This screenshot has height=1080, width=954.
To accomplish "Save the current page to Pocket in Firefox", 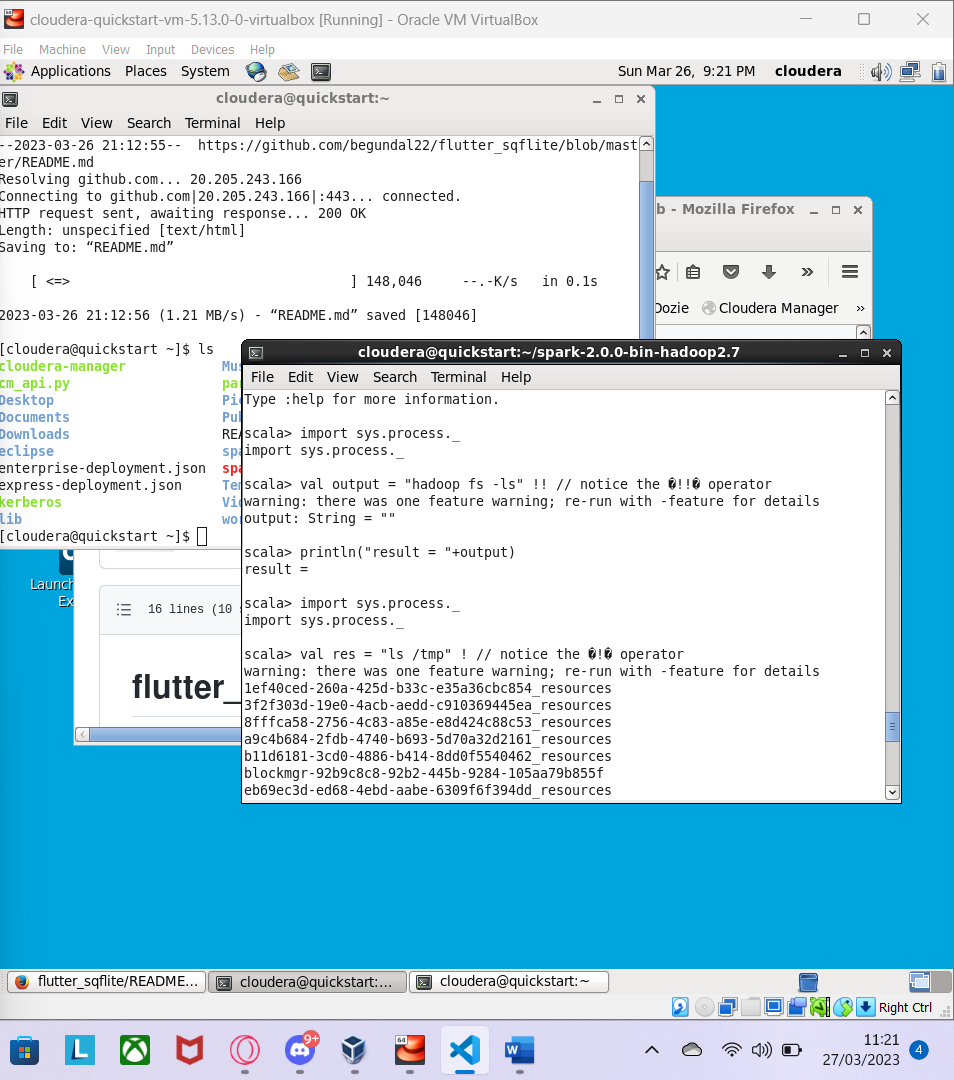I will click(731, 272).
